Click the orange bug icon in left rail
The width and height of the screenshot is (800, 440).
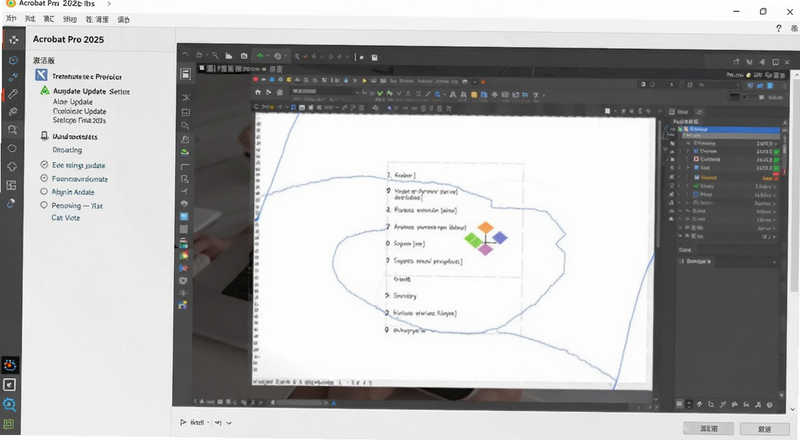point(10,365)
